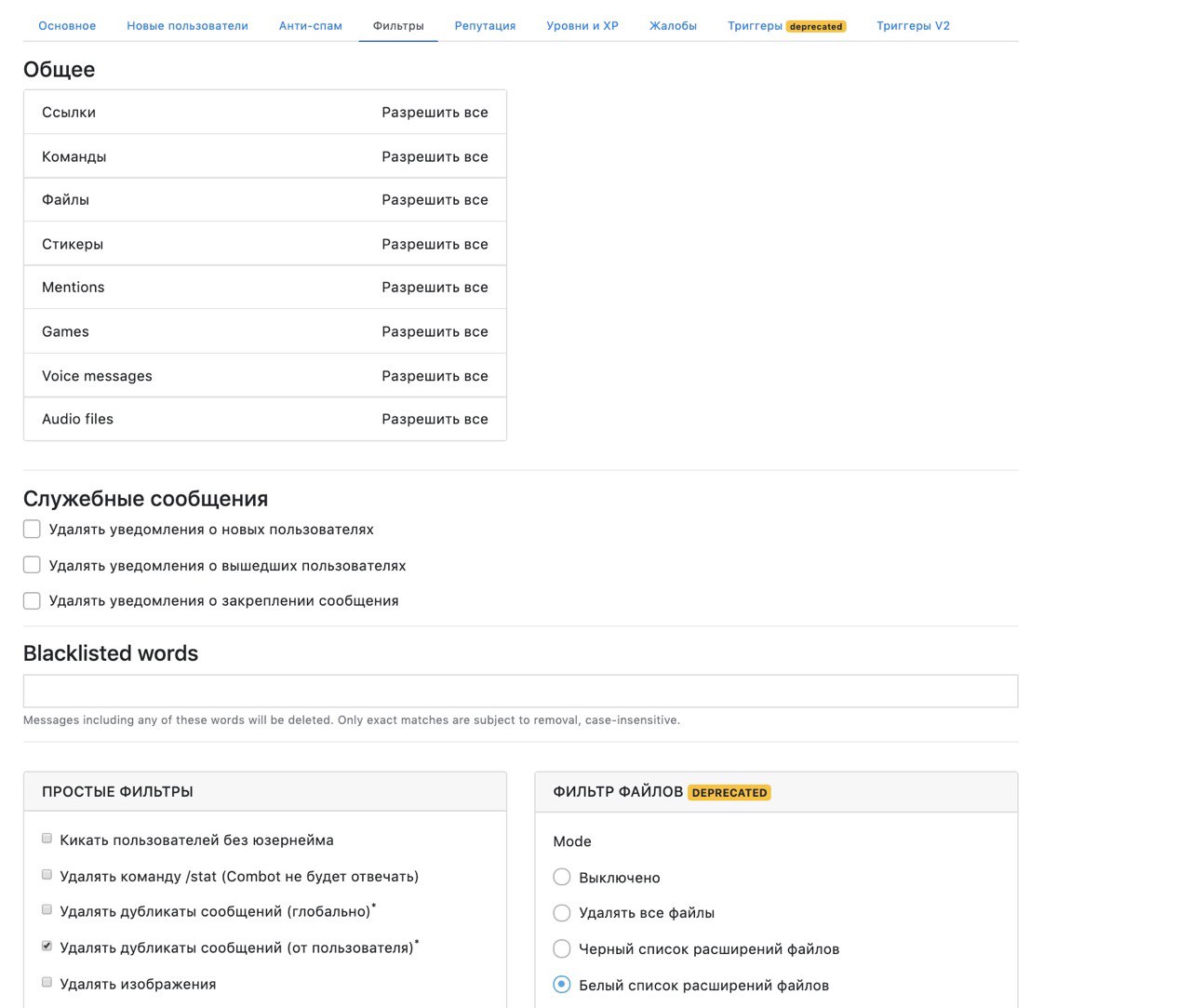Screen dimensions: 1191x1008
Task: Open Уровни и XP tab
Action: pyautogui.click(x=582, y=26)
